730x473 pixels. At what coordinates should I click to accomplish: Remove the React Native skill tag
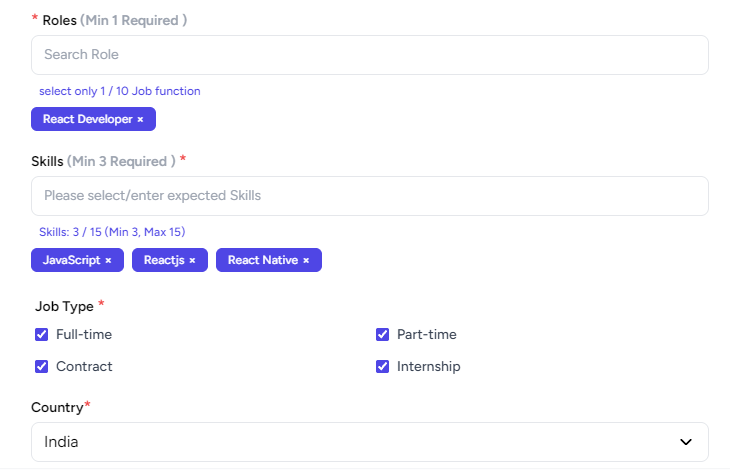click(x=306, y=261)
